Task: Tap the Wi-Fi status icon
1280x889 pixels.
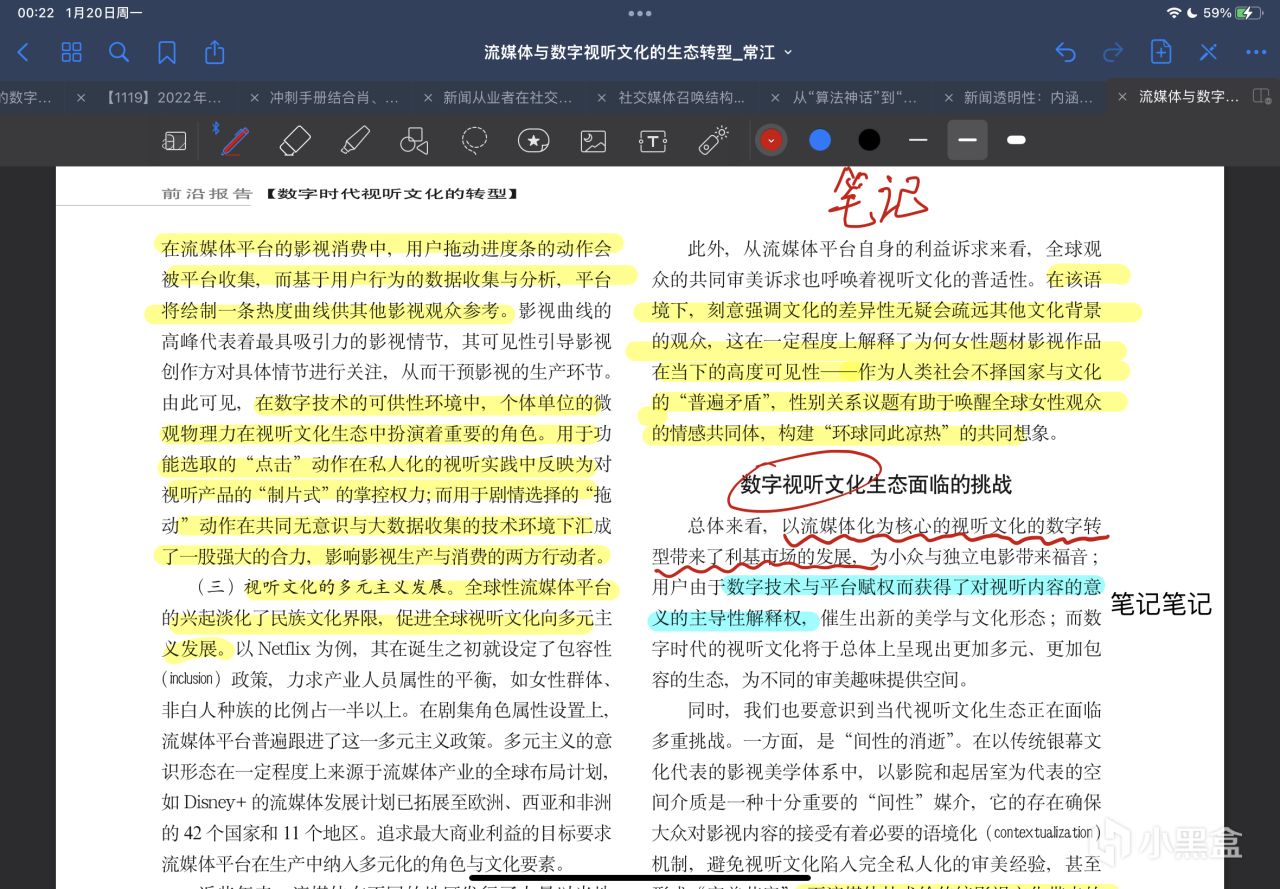Action: [1174, 13]
